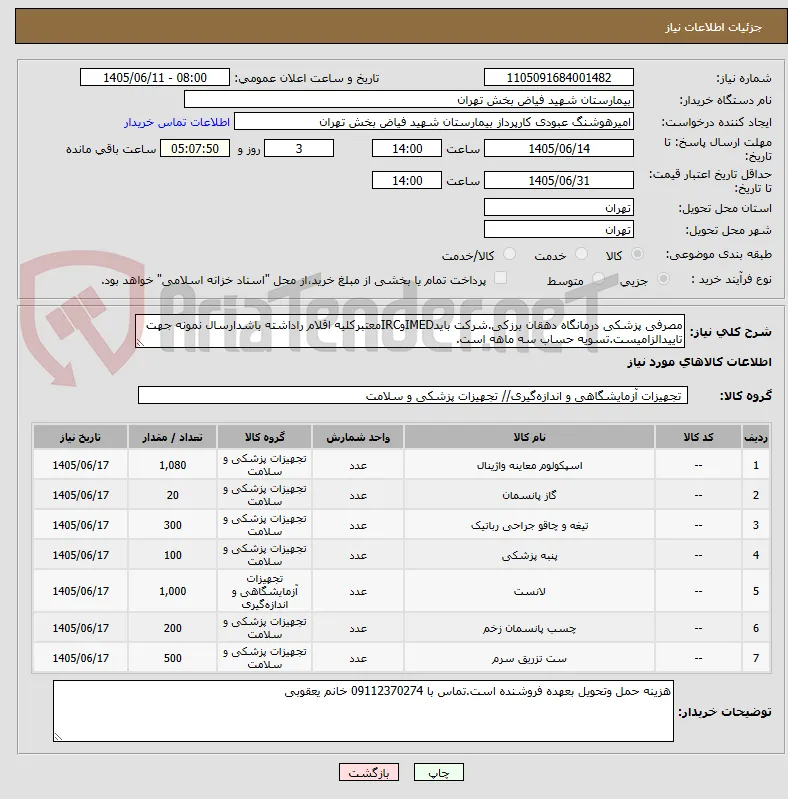Click quantity 1,080 in row 1
Image resolution: width=788 pixels, height=799 pixels.
(173, 465)
